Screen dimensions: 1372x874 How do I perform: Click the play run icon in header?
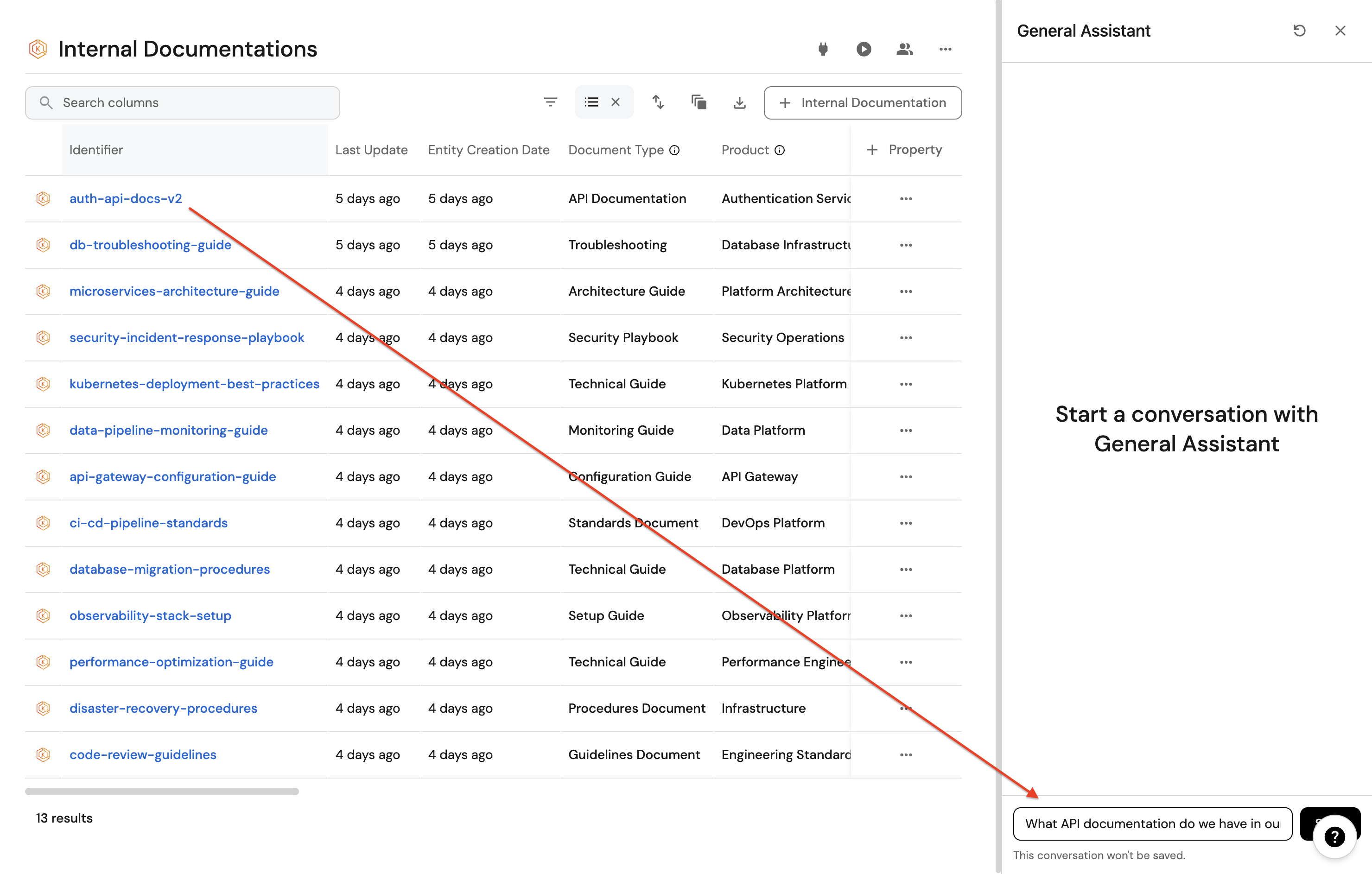tap(864, 49)
